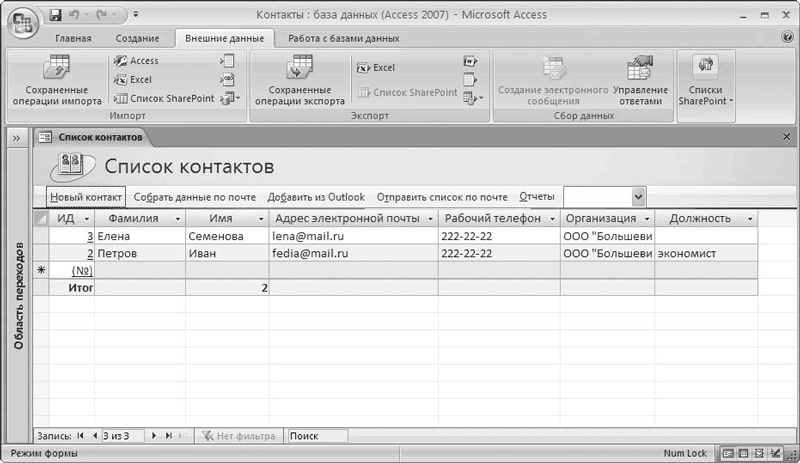Click Добавить из Outlook link
800x463 pixels.
click(316, 197)
